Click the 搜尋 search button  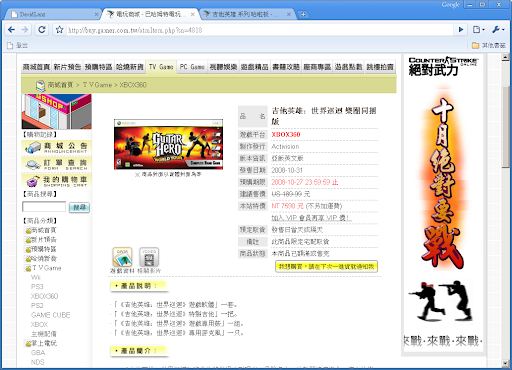click(79, 207)
